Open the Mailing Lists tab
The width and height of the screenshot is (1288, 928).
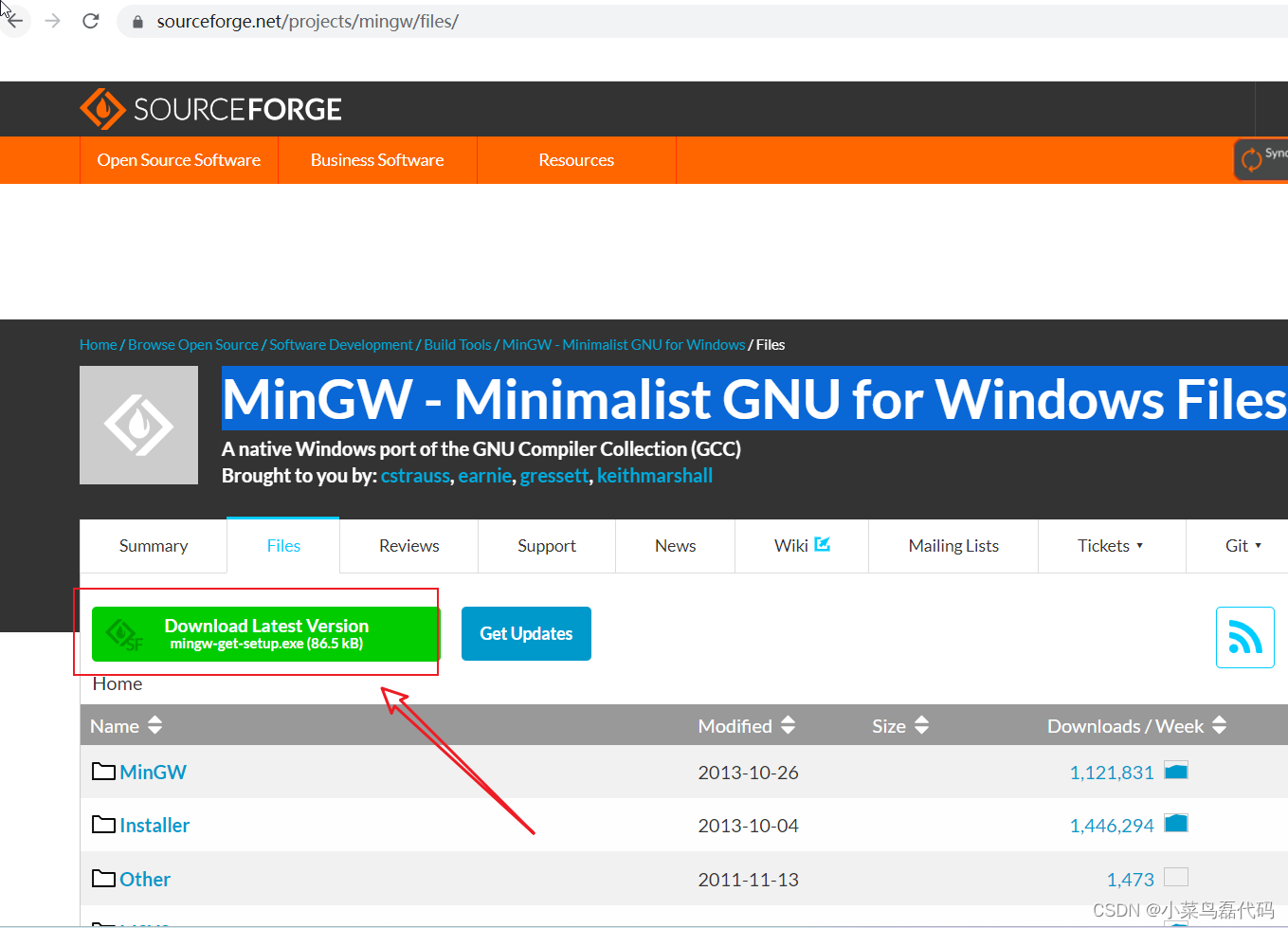coord(953,546)
